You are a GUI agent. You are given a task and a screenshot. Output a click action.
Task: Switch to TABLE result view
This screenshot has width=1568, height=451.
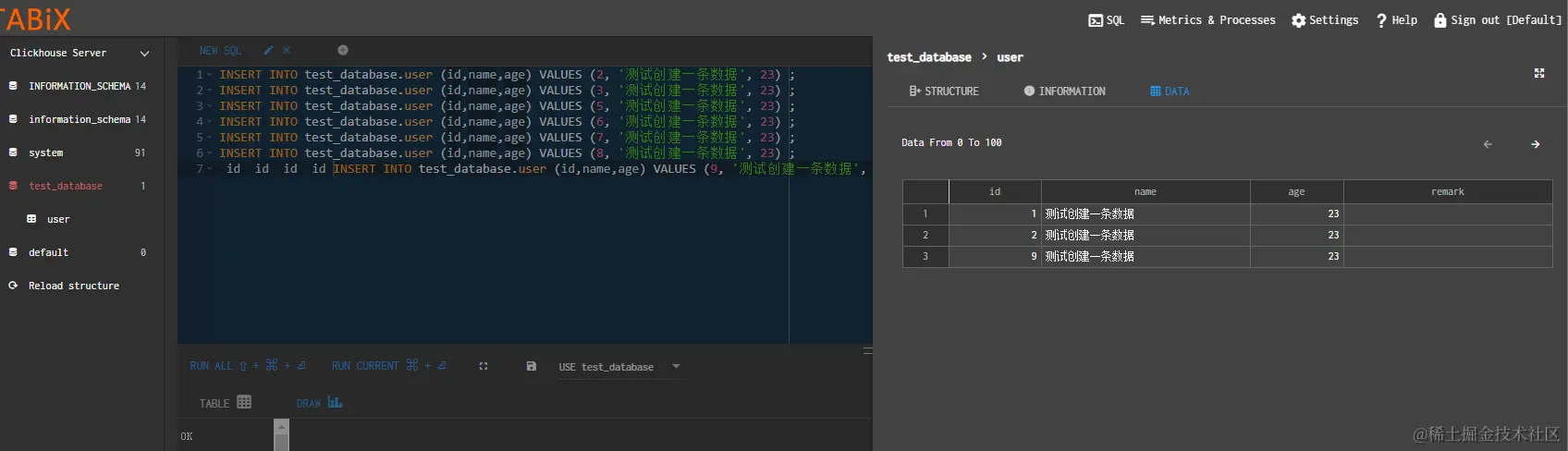[x=226, y=403]
